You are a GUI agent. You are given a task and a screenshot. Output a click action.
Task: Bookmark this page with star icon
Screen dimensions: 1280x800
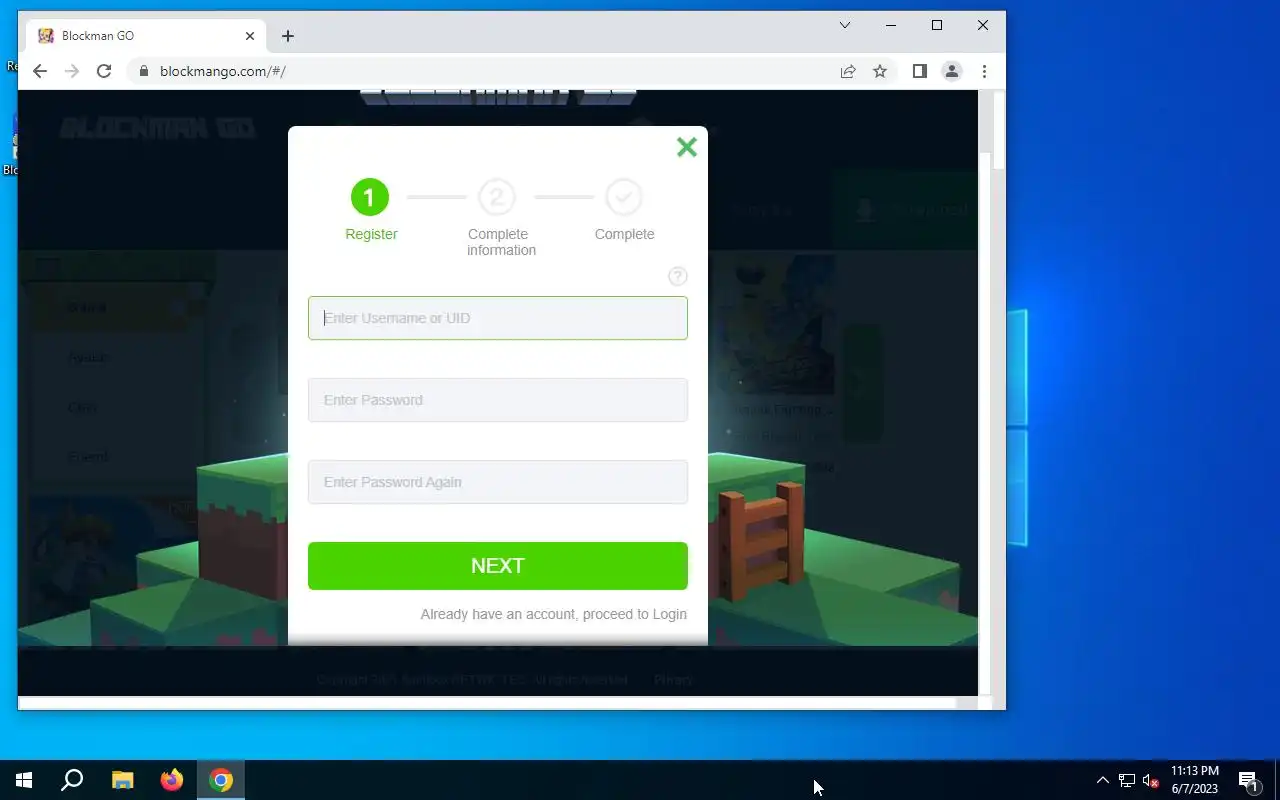880,71
